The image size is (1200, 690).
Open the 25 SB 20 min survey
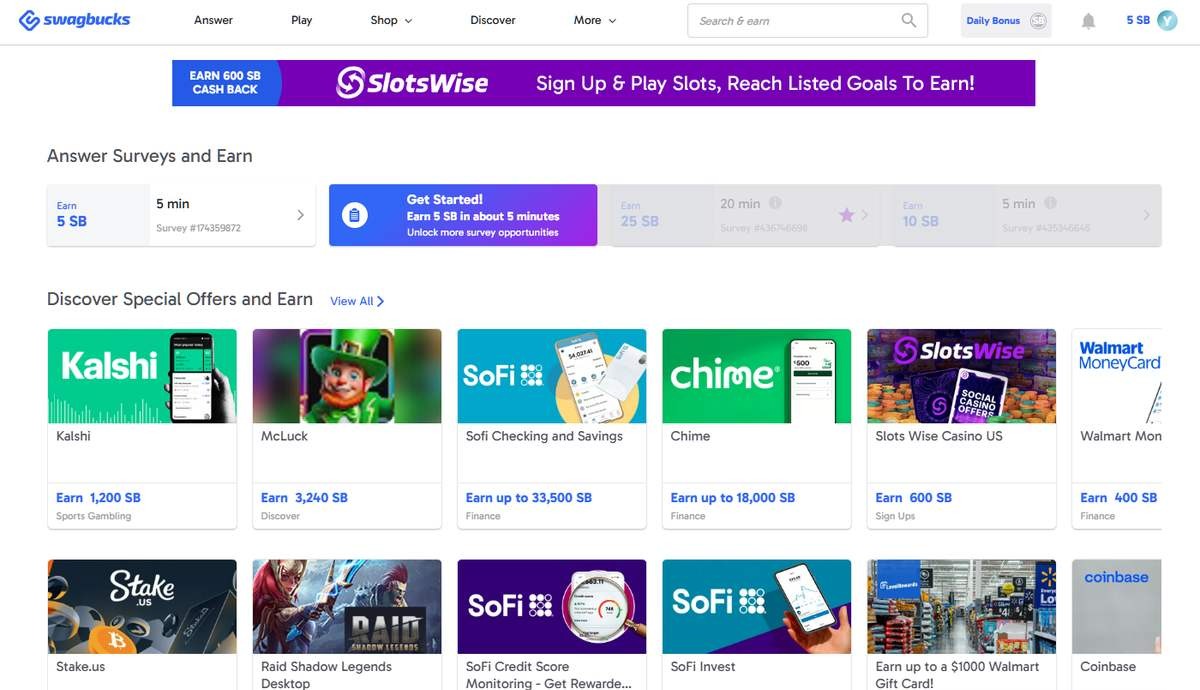[745, 215]
